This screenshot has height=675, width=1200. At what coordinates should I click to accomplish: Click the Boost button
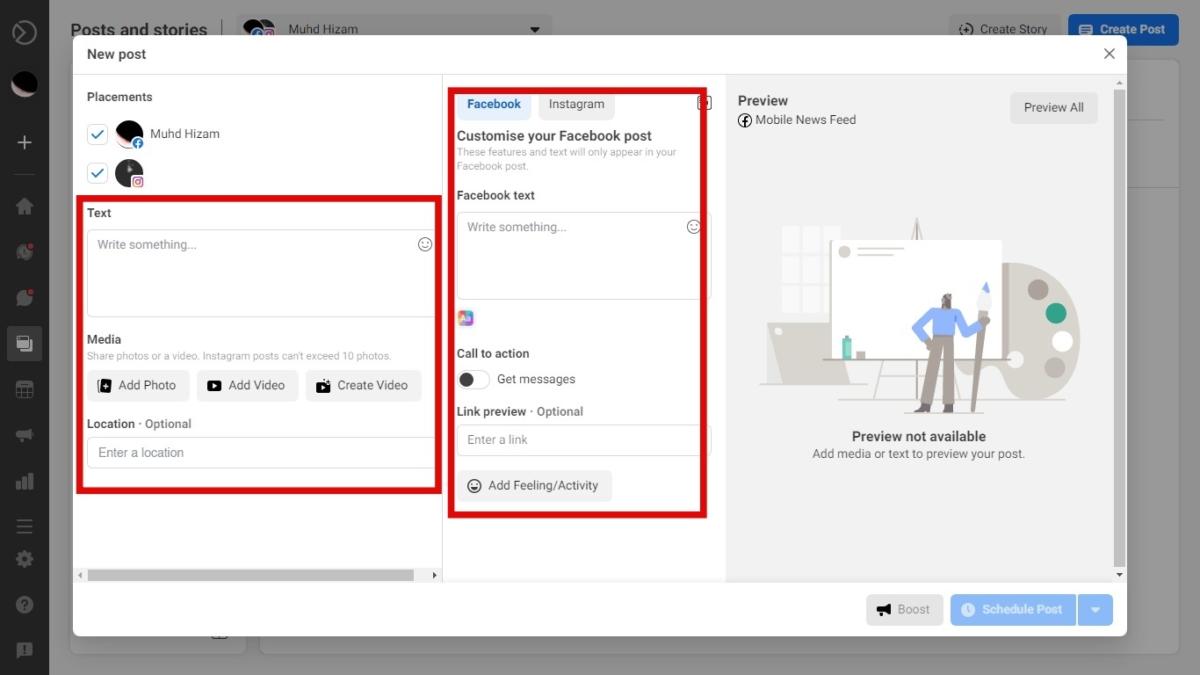[904, 610]
